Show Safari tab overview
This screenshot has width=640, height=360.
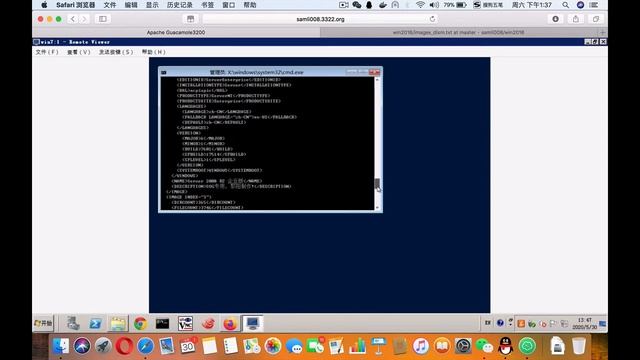pos(596,19)
